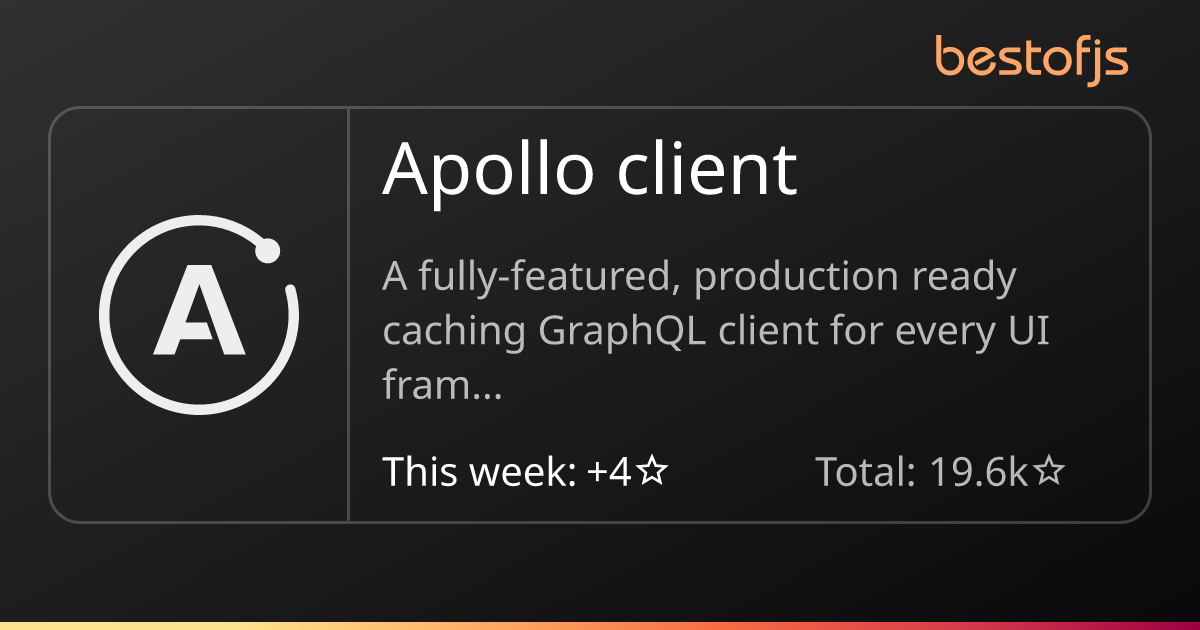Click the This week label

[x=478, y=471]
